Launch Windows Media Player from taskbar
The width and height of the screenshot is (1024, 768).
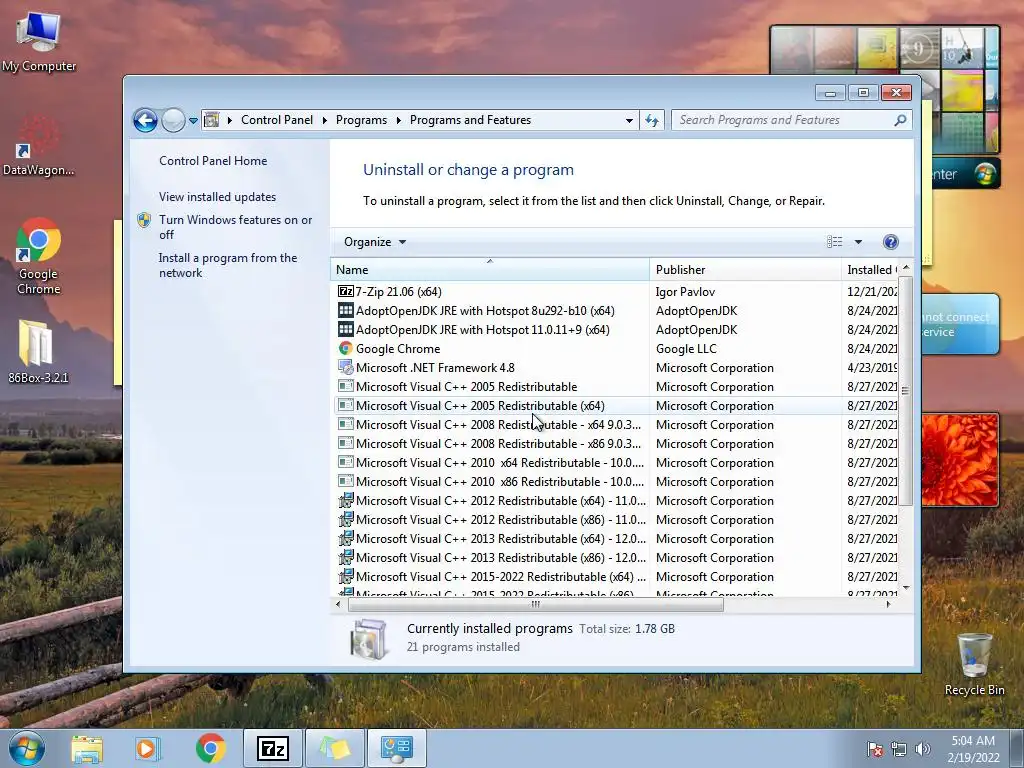tap(146, 748)
